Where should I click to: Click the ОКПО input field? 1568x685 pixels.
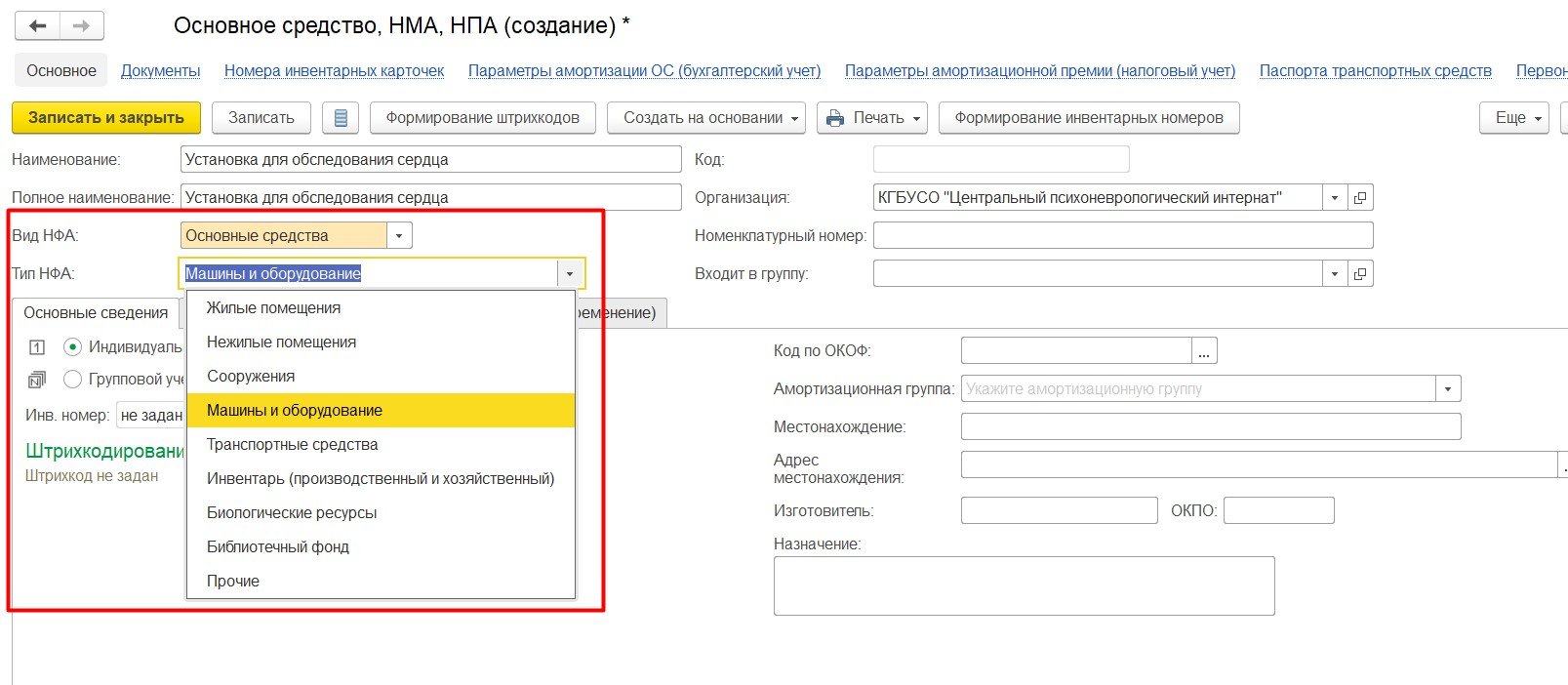tap(1279, 511)
